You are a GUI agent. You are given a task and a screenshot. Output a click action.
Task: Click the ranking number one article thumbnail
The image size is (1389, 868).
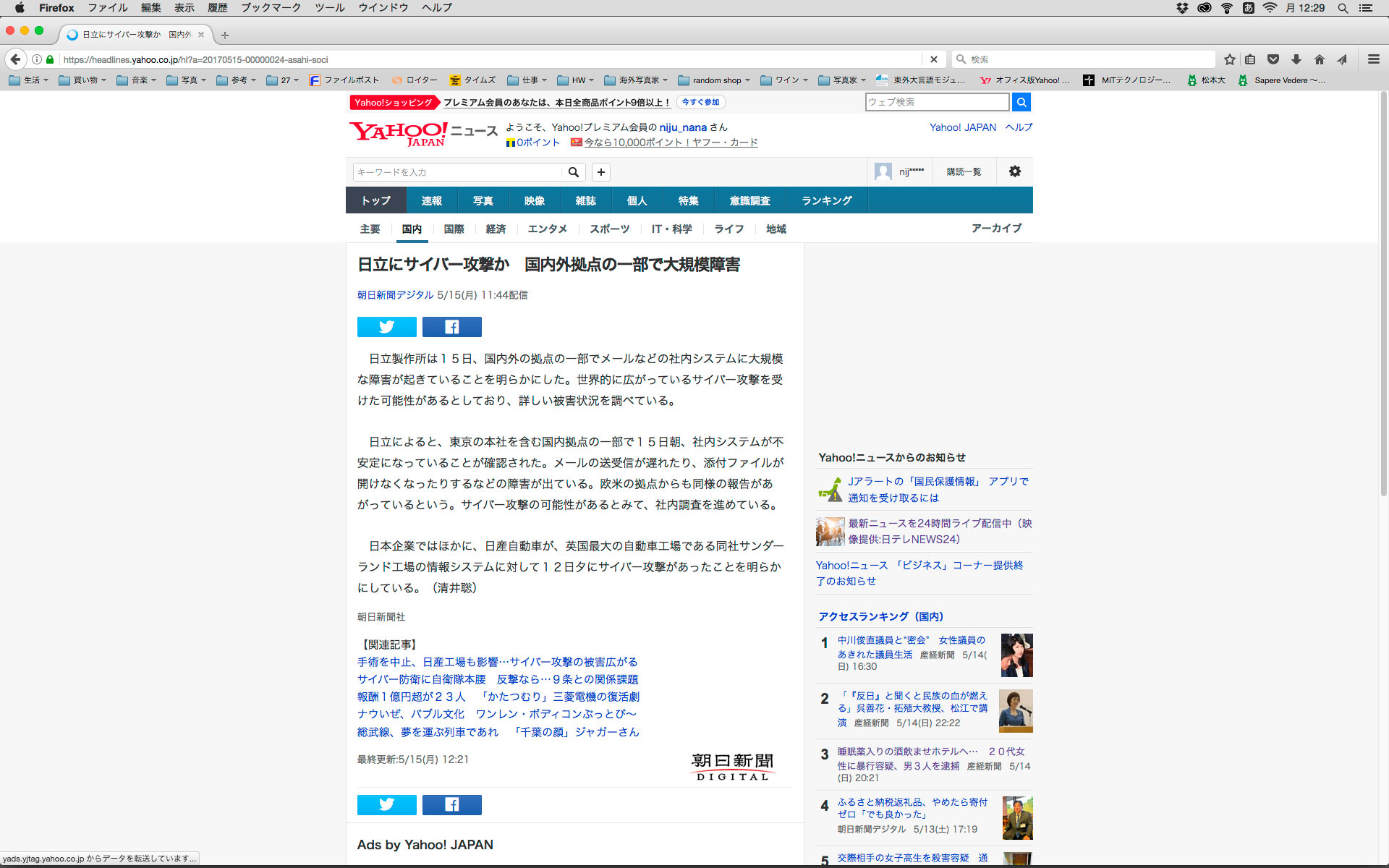[x=1016, y=655]
